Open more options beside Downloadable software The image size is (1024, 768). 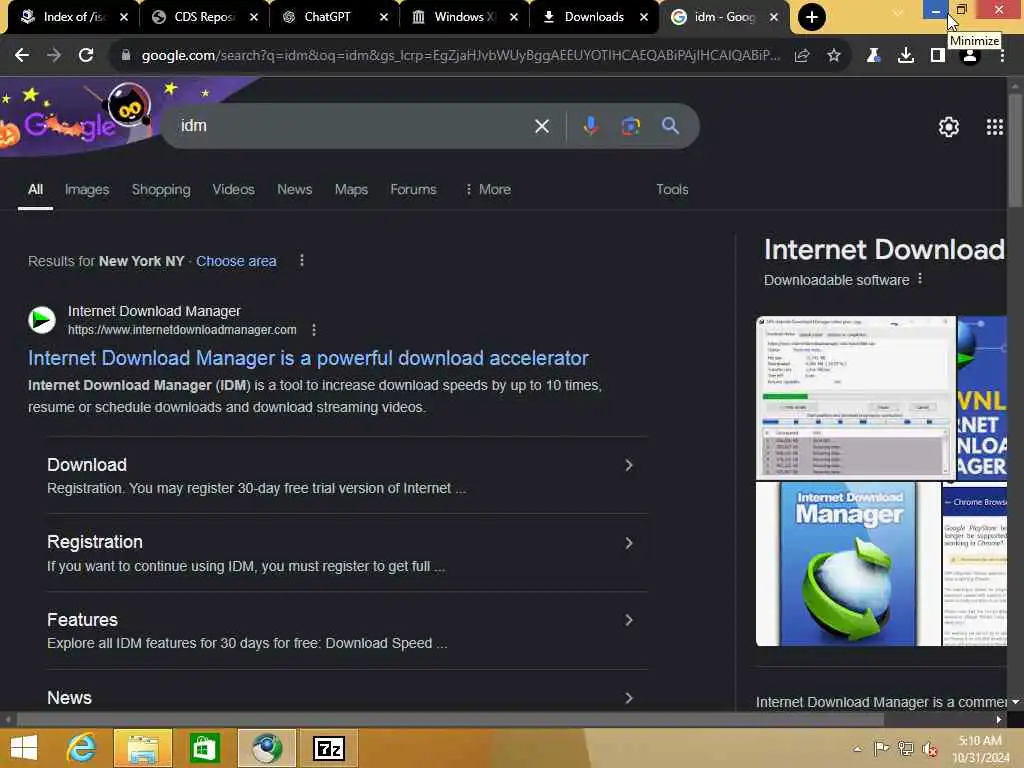coord(920,279)
